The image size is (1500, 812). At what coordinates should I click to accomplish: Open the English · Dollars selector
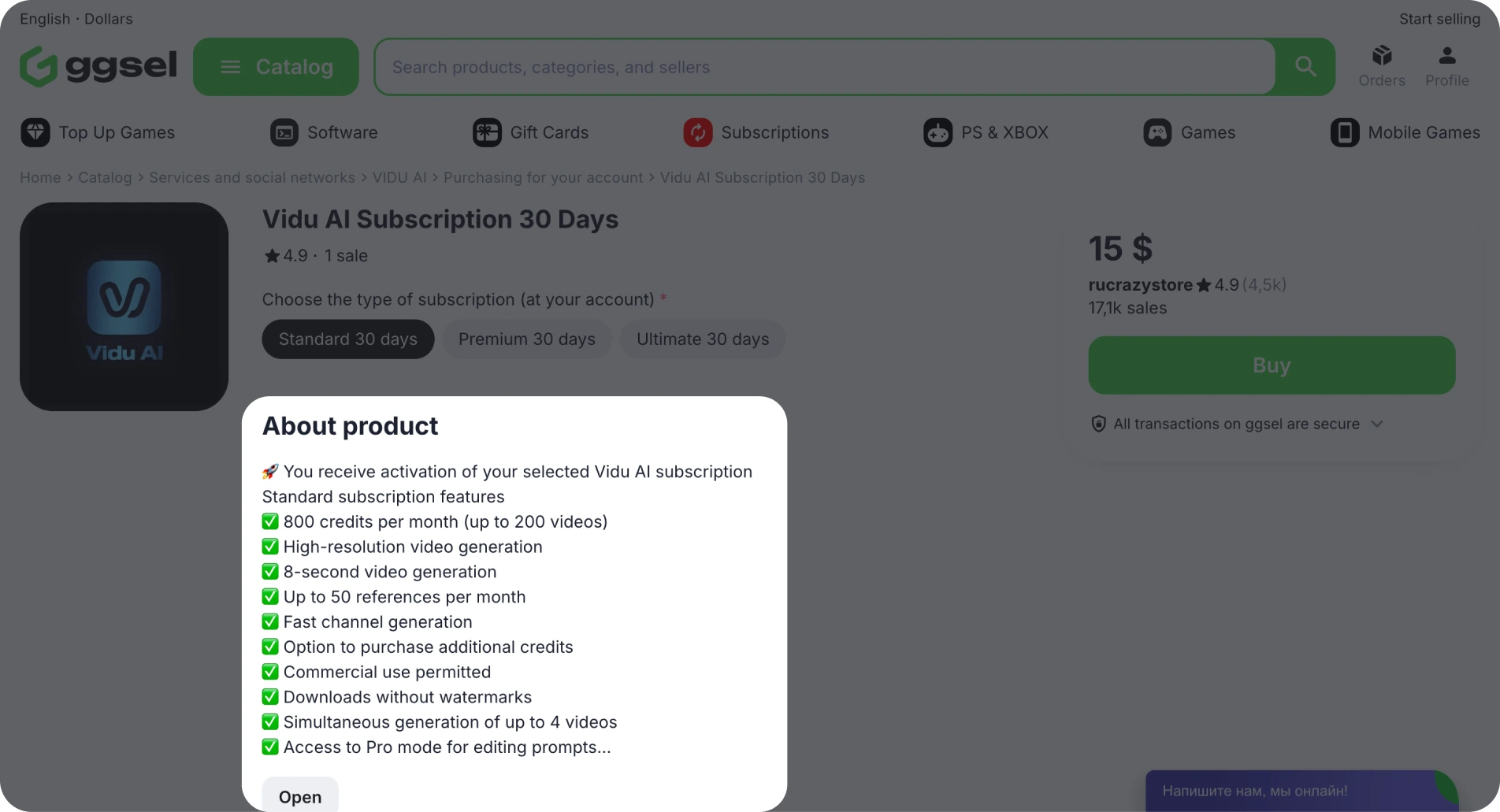pyautogui.click(x=76, y=19)
